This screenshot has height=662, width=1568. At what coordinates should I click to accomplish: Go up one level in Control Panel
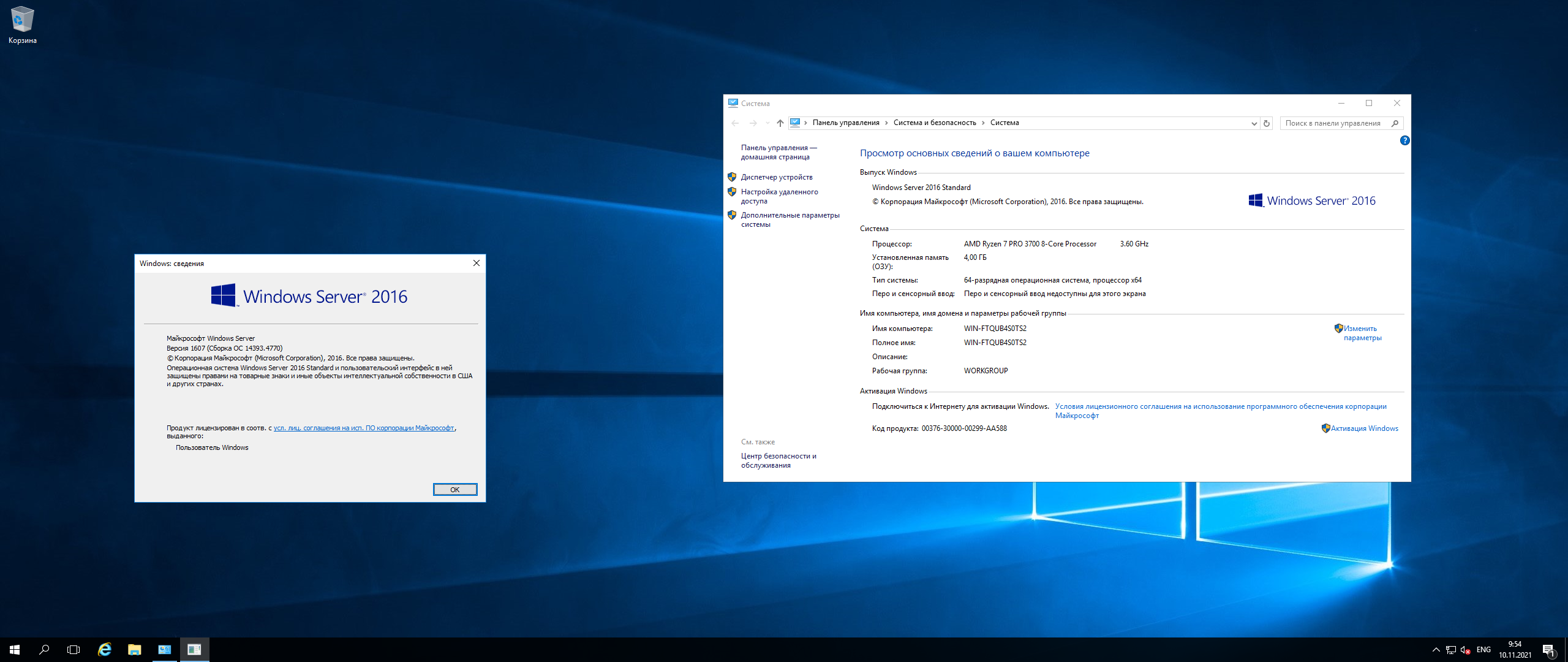click(x=780, y=123)
